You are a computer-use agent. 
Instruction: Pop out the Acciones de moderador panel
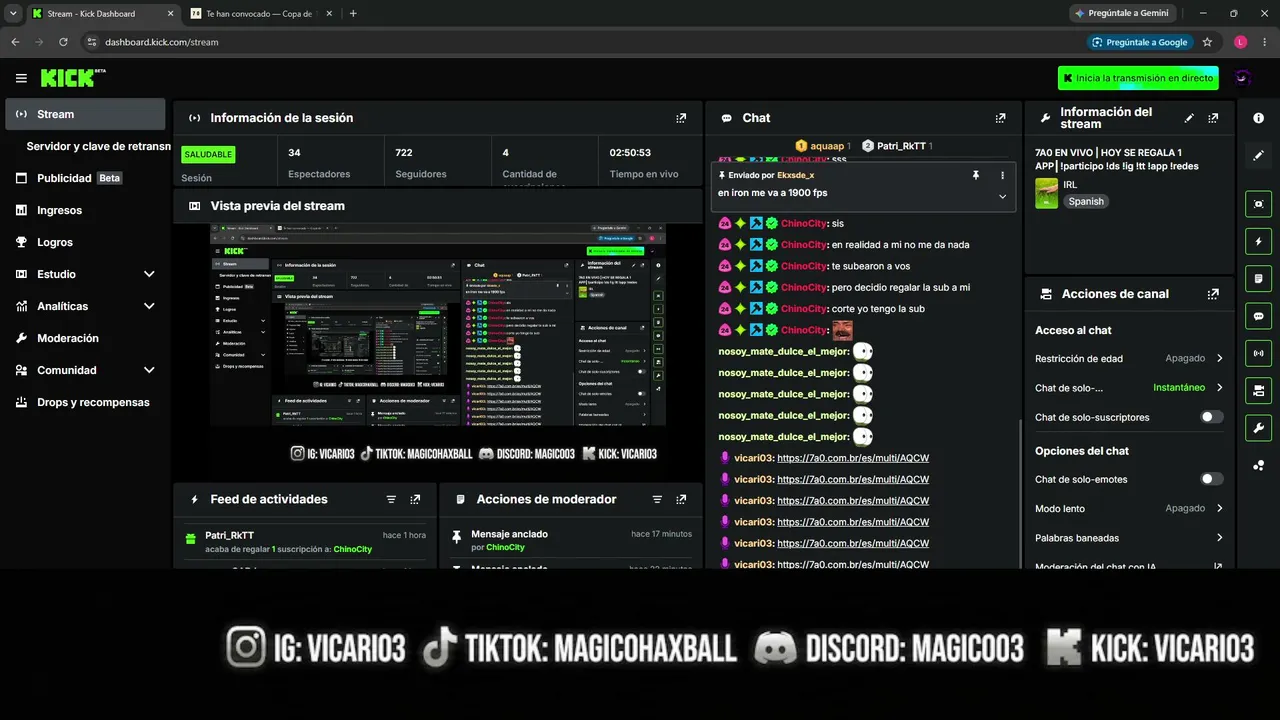point(681,499)
